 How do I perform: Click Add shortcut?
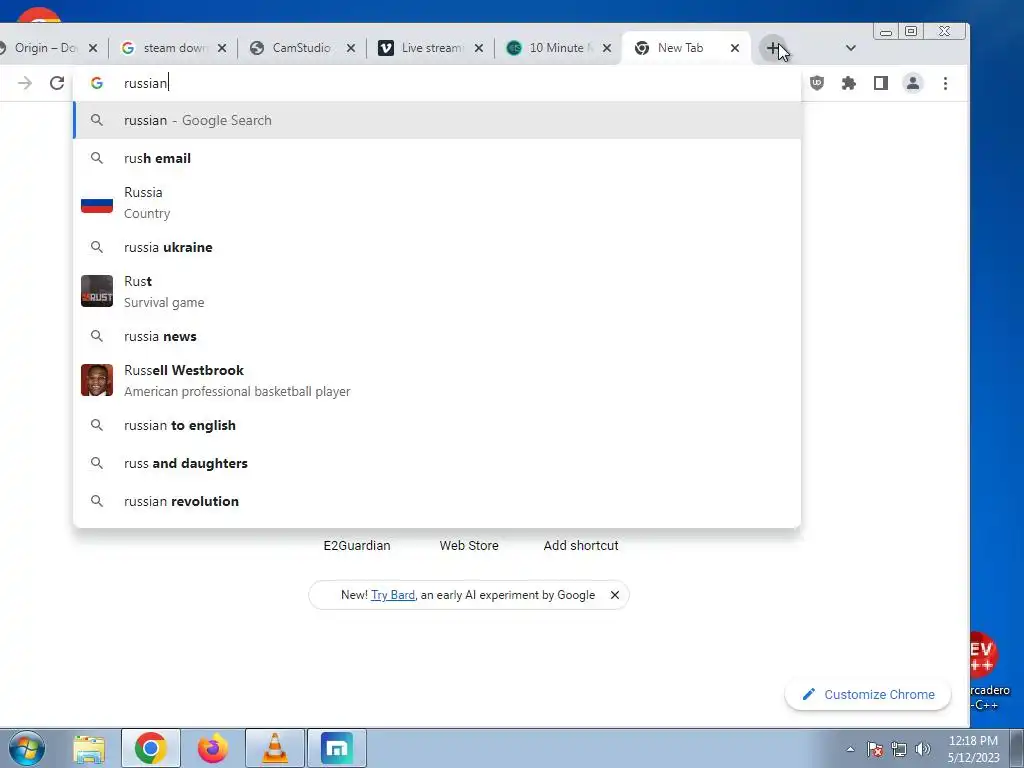click(x=581, y=545)
